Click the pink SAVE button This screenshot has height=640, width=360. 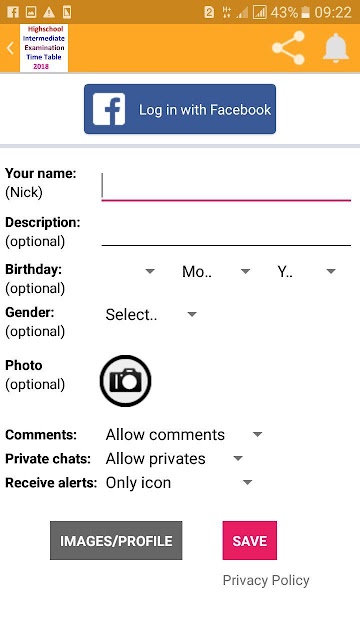click(249, 540)
